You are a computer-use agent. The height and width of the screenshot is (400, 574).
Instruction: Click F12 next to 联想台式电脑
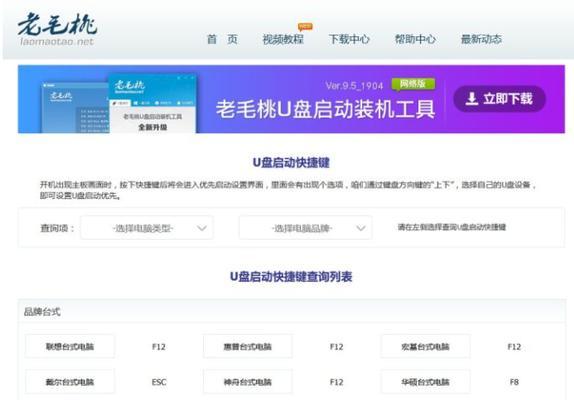(x=159, y=347)
